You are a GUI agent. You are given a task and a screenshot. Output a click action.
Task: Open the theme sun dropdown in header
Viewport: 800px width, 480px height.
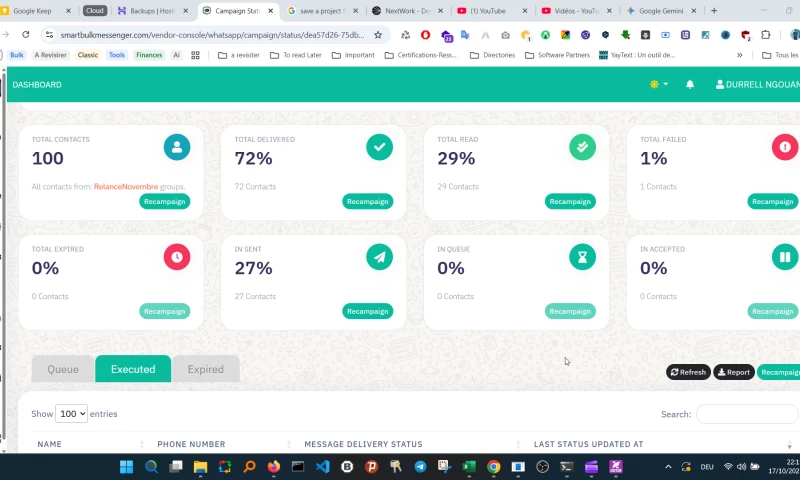[658, 85]
